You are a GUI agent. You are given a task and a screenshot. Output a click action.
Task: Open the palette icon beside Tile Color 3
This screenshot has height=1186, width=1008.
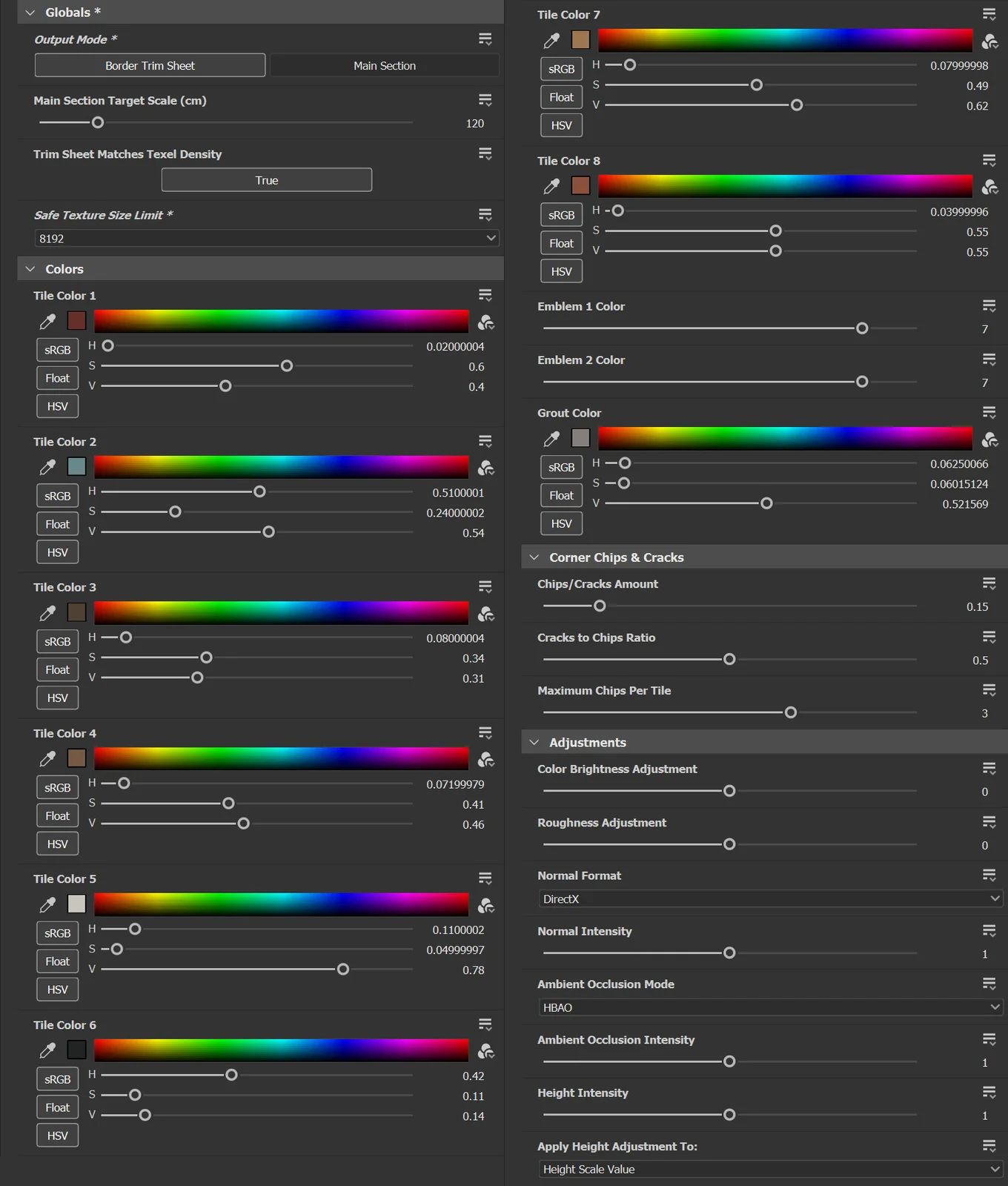pos(486,614)
